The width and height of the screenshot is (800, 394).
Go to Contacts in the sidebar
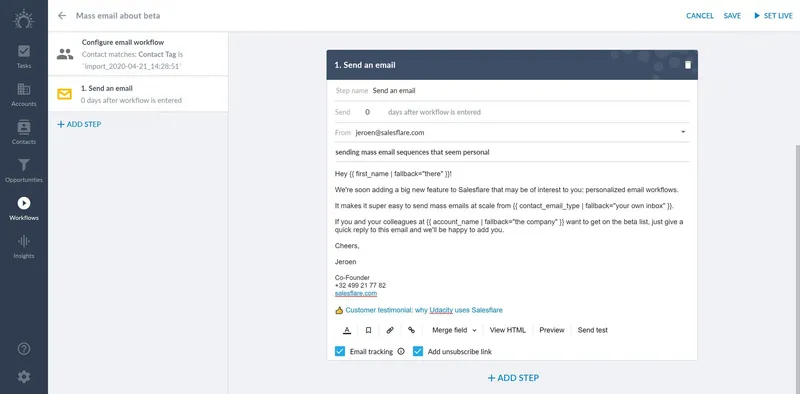click(23, 133)
